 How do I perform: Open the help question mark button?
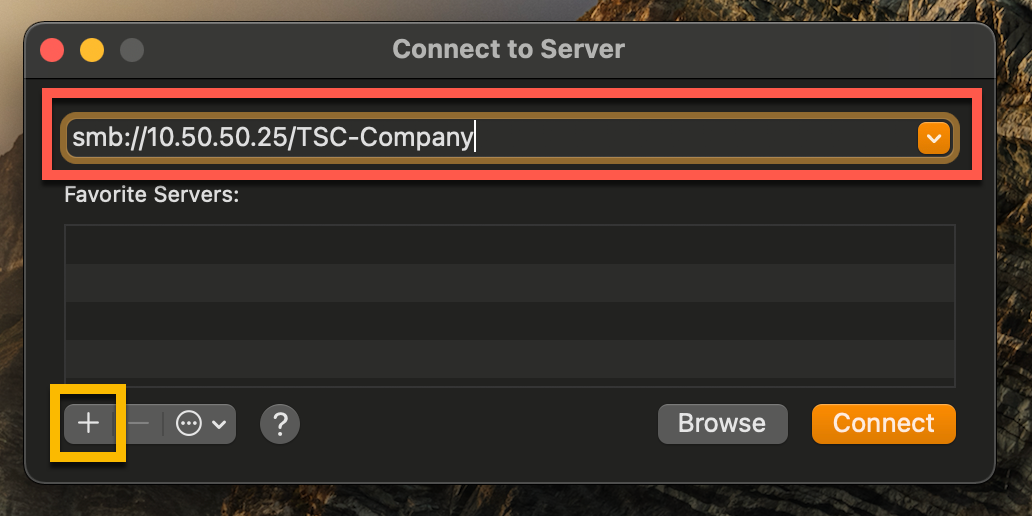click(280, 424)
